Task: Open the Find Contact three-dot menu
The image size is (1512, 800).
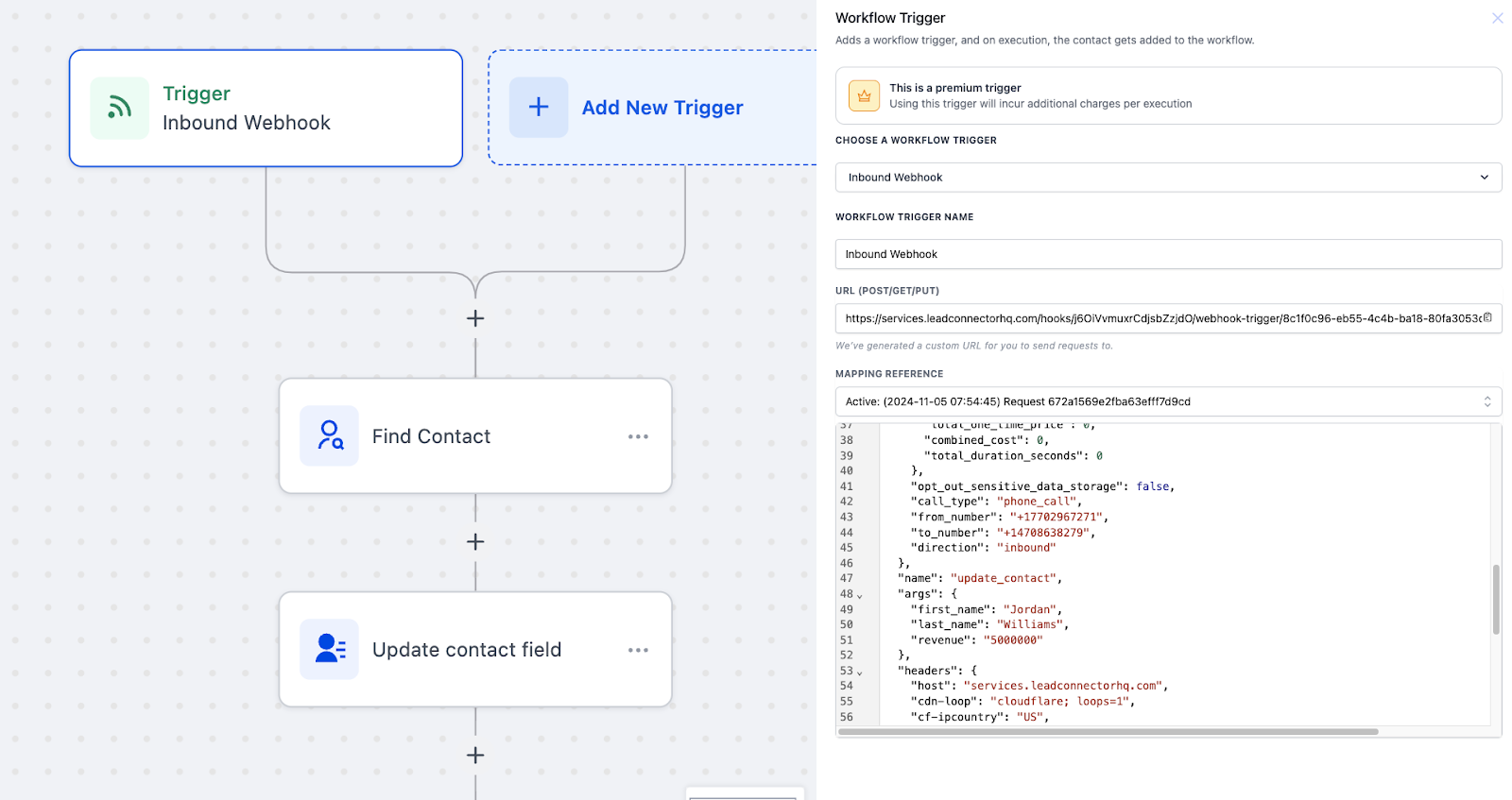Action: [x=638, y=436]
